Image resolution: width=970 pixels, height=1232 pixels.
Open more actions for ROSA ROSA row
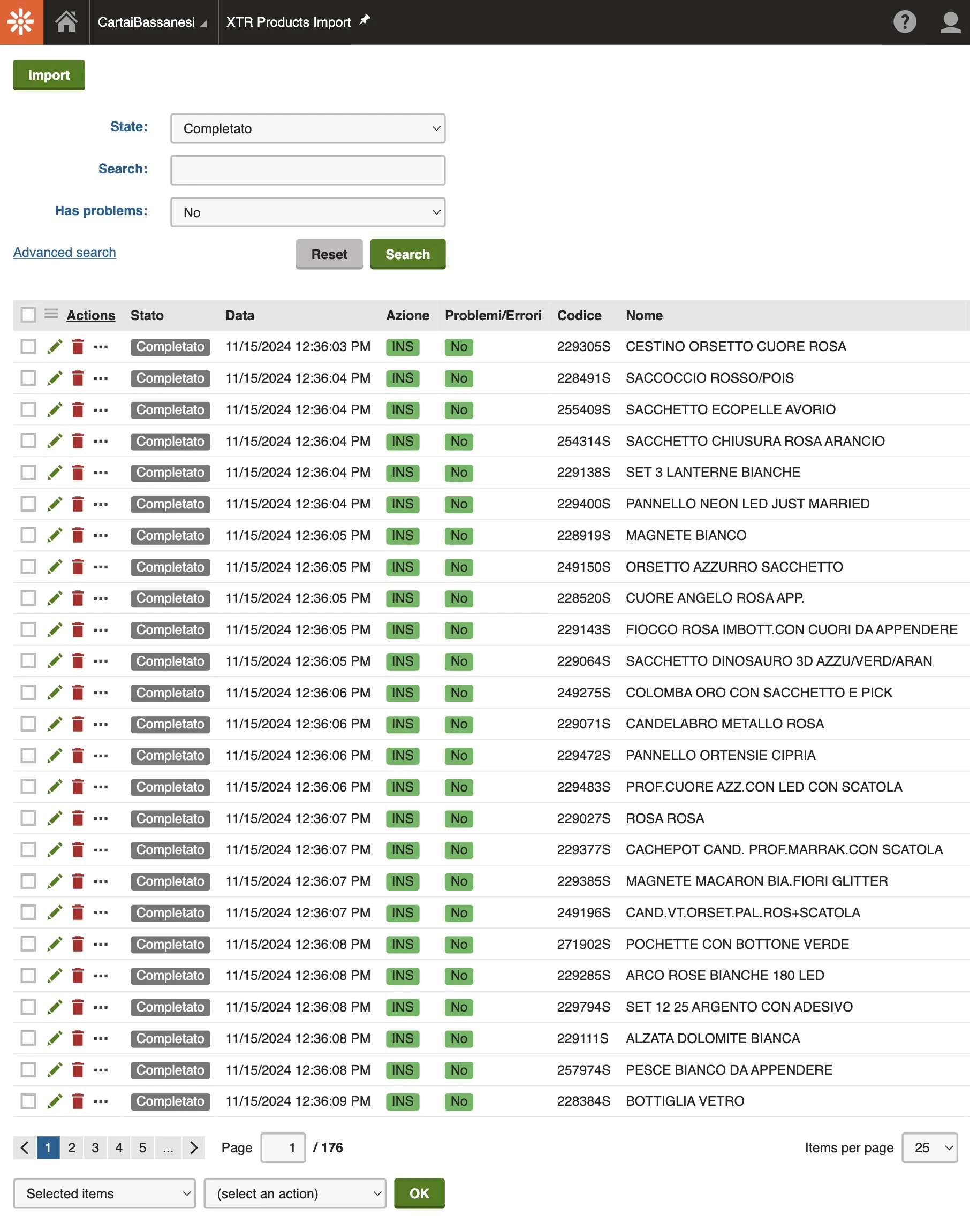click(101, 818)
